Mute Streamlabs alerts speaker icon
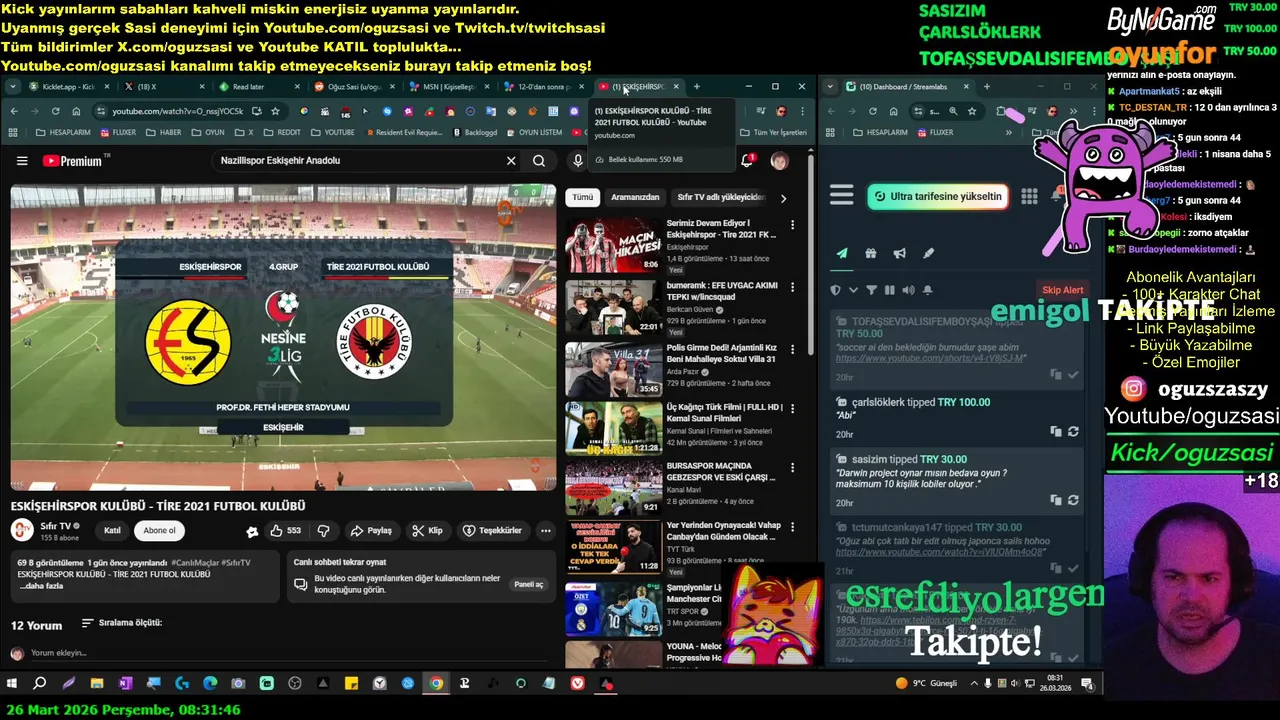 pos(908,290)
